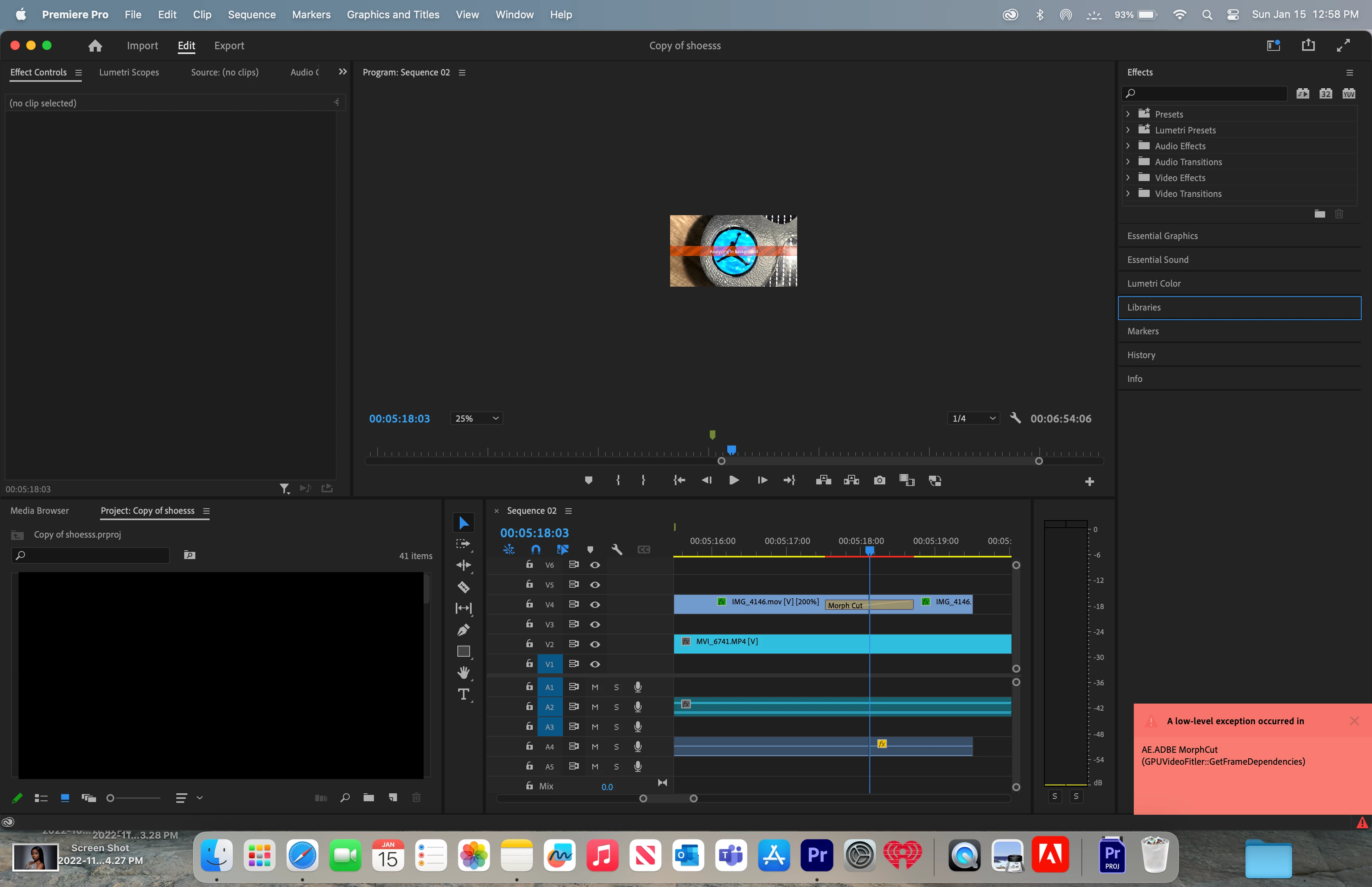Select the Type tool
This screenshot has height=887, width=1372.
(x=463, y=694)
